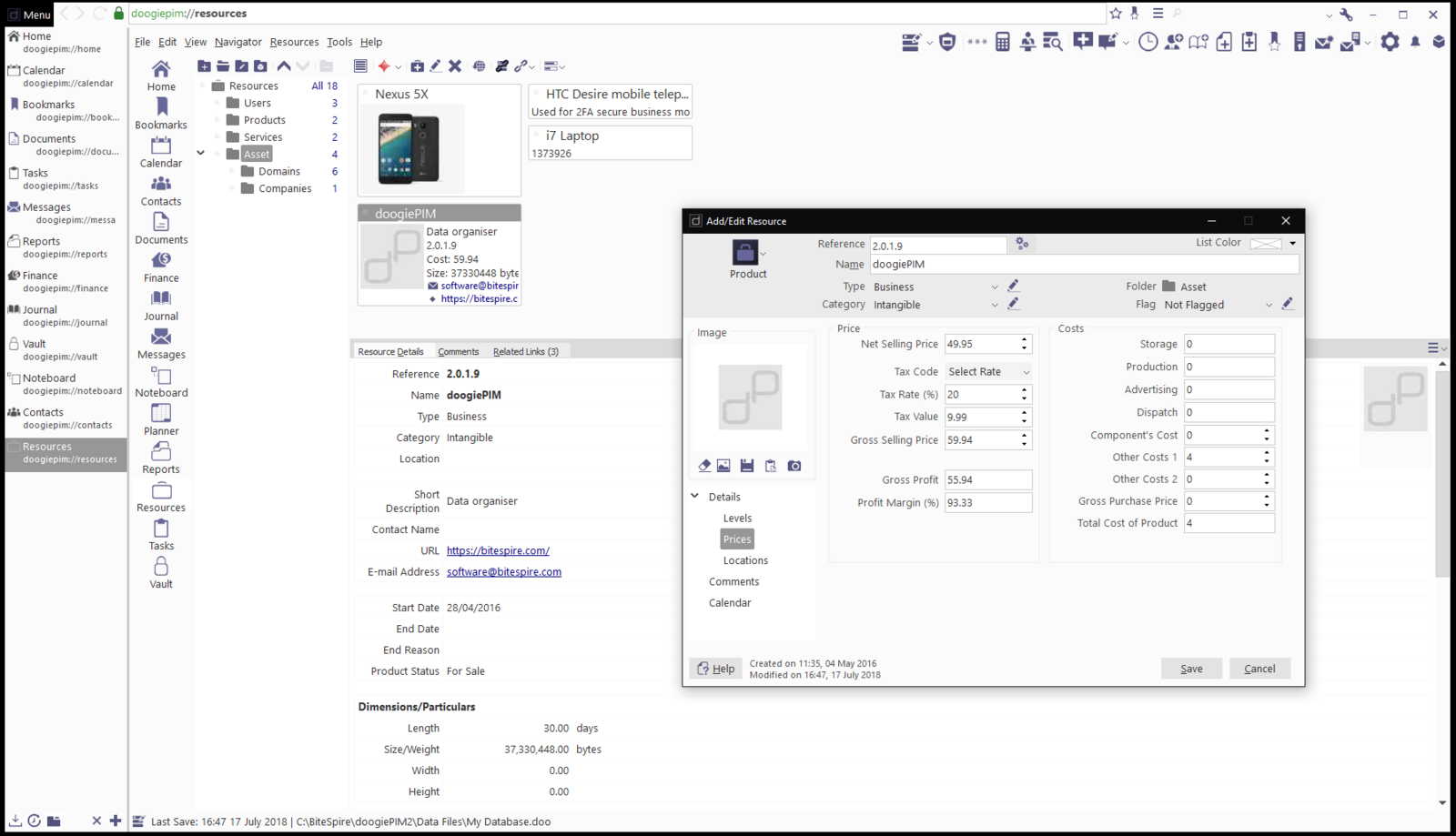
Task: Click the auto-generate reference gears icon
Action: (1022, 244)
